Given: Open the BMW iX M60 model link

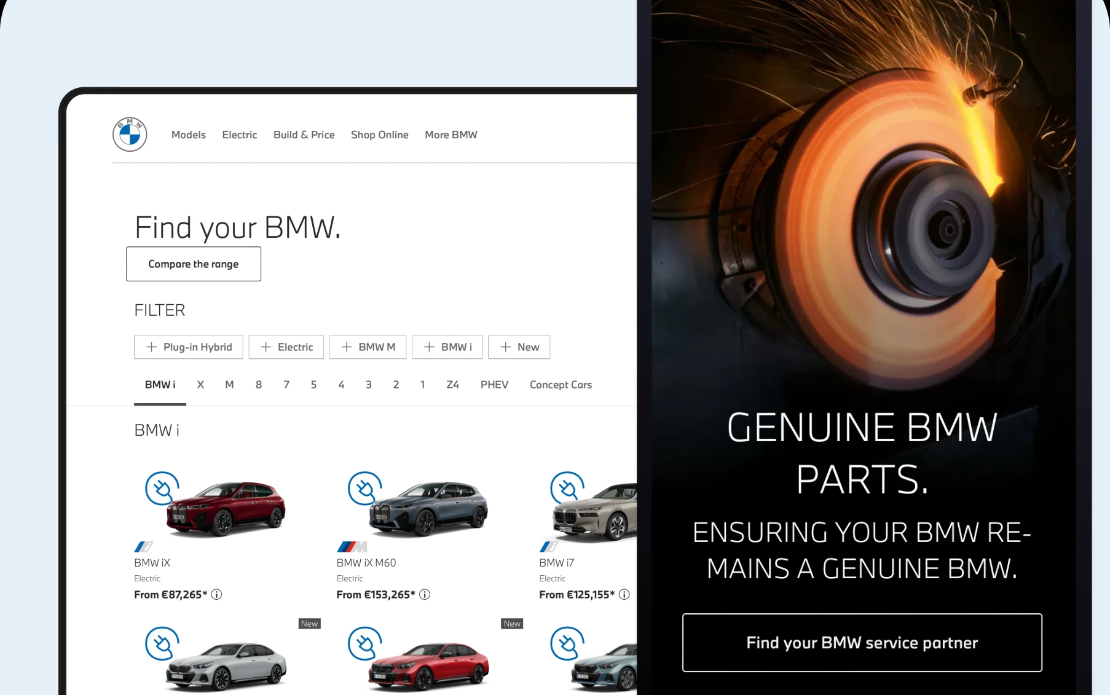Looking at the screenshot, I should click(x=366, y=563).
